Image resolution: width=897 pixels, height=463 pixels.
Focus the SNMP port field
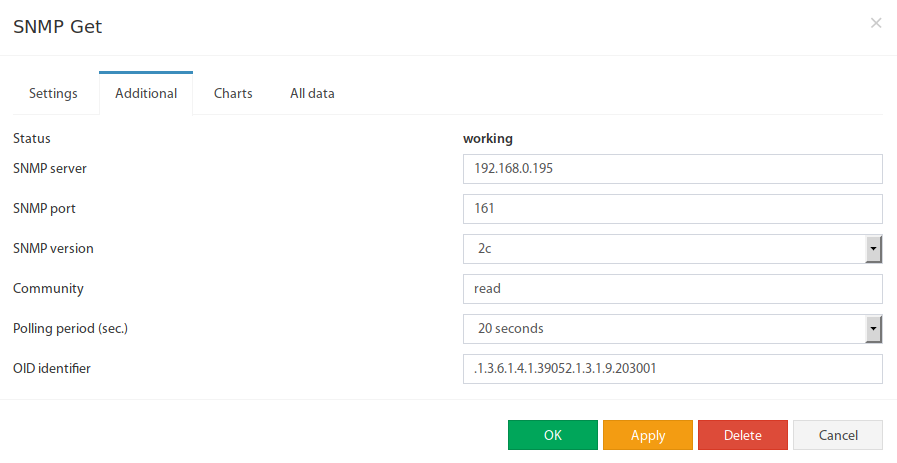point(673,209)
